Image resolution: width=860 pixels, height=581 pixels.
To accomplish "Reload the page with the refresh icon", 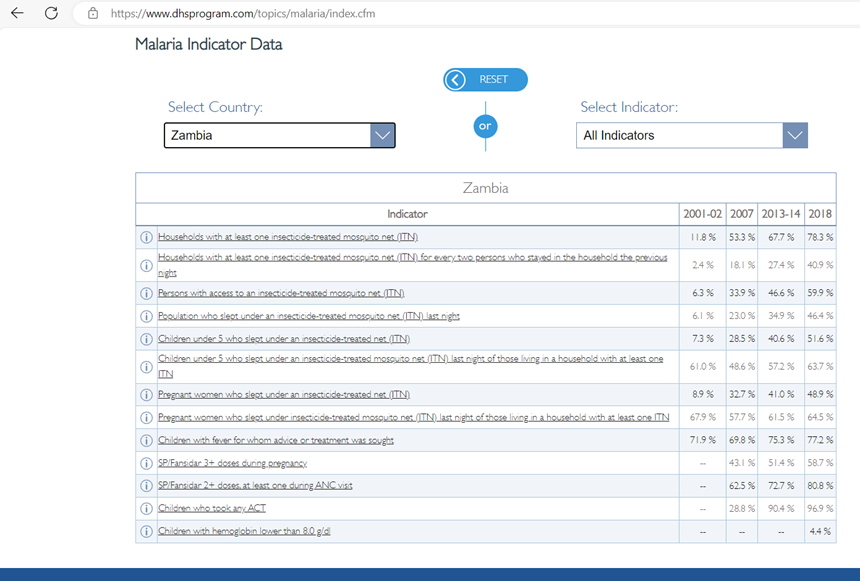I will (x=51, y=13).
